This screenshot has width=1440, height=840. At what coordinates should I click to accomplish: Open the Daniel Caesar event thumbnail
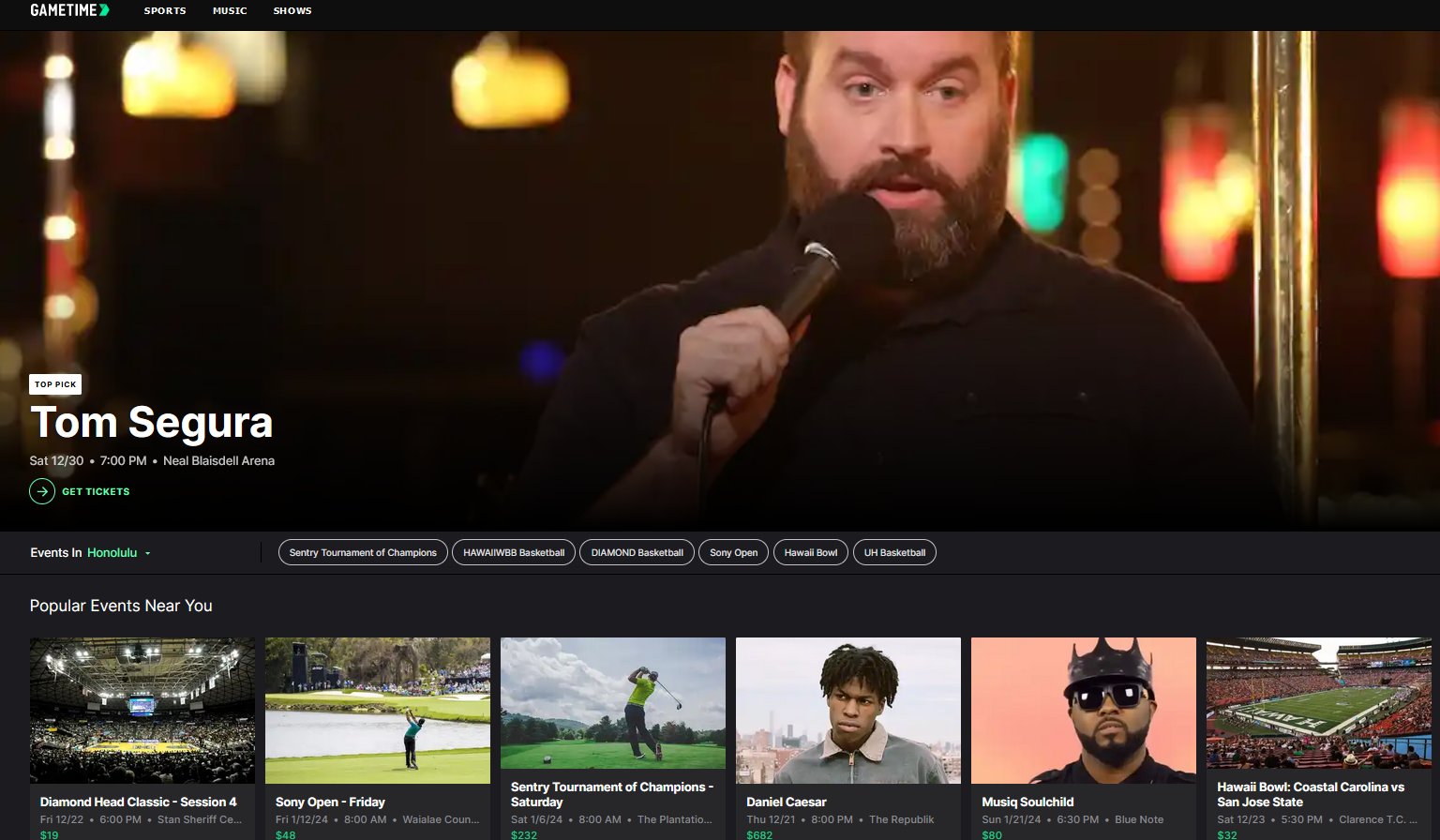click(848, 710)
